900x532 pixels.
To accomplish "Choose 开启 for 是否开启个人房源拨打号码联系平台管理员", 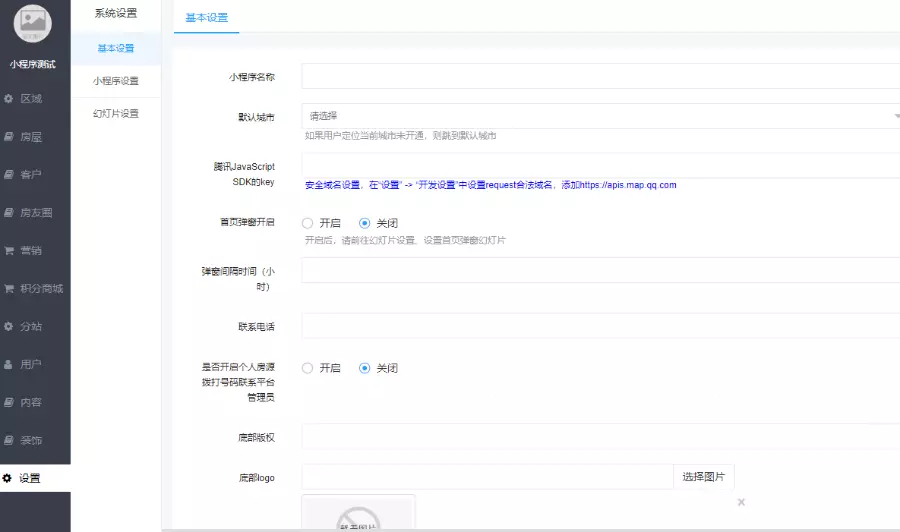I will [x=308, y=368].
